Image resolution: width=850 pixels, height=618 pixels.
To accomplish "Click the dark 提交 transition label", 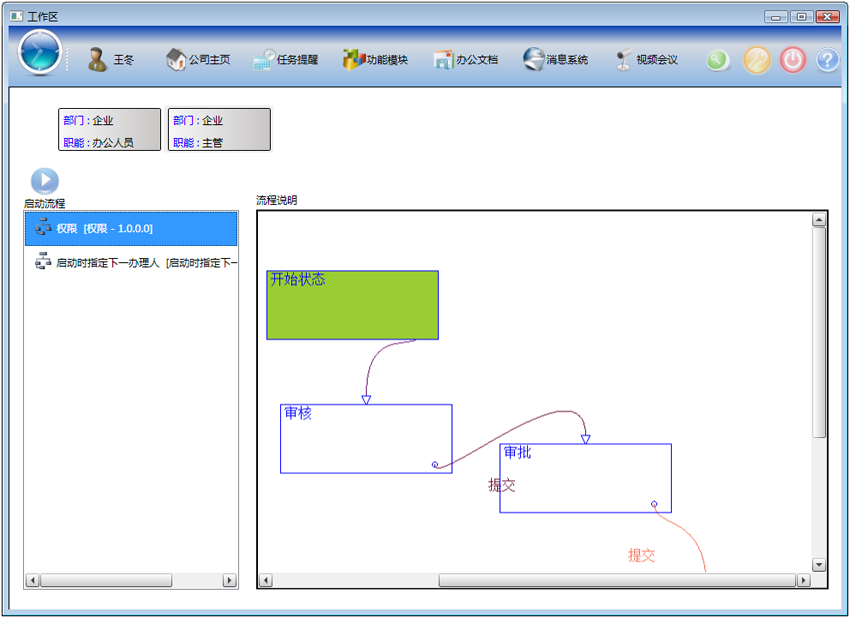I will [x=502, y=485].
